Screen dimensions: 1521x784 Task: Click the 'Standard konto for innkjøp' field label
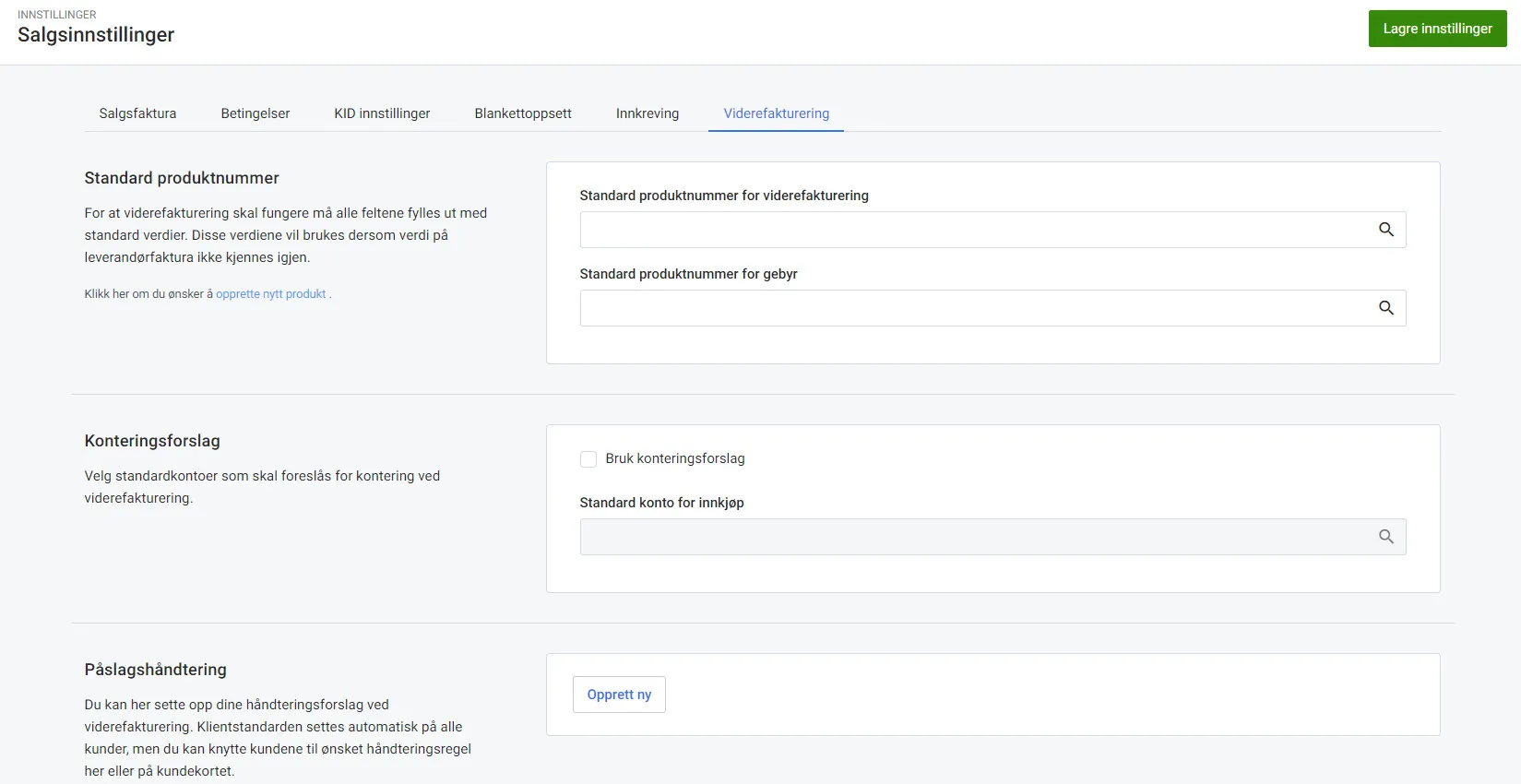[661, 503]
